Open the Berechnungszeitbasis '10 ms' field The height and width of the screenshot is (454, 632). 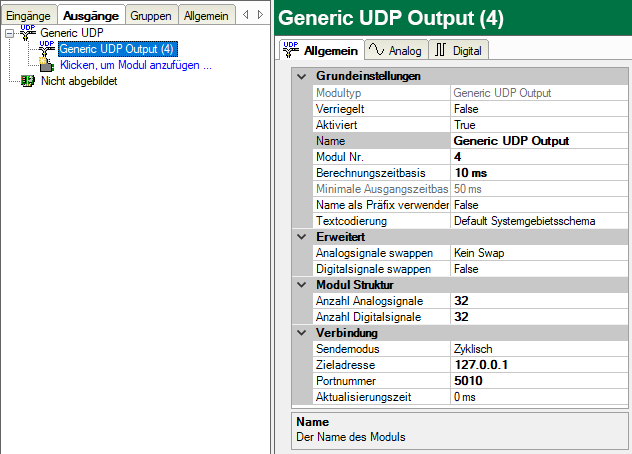click(539, 173)
